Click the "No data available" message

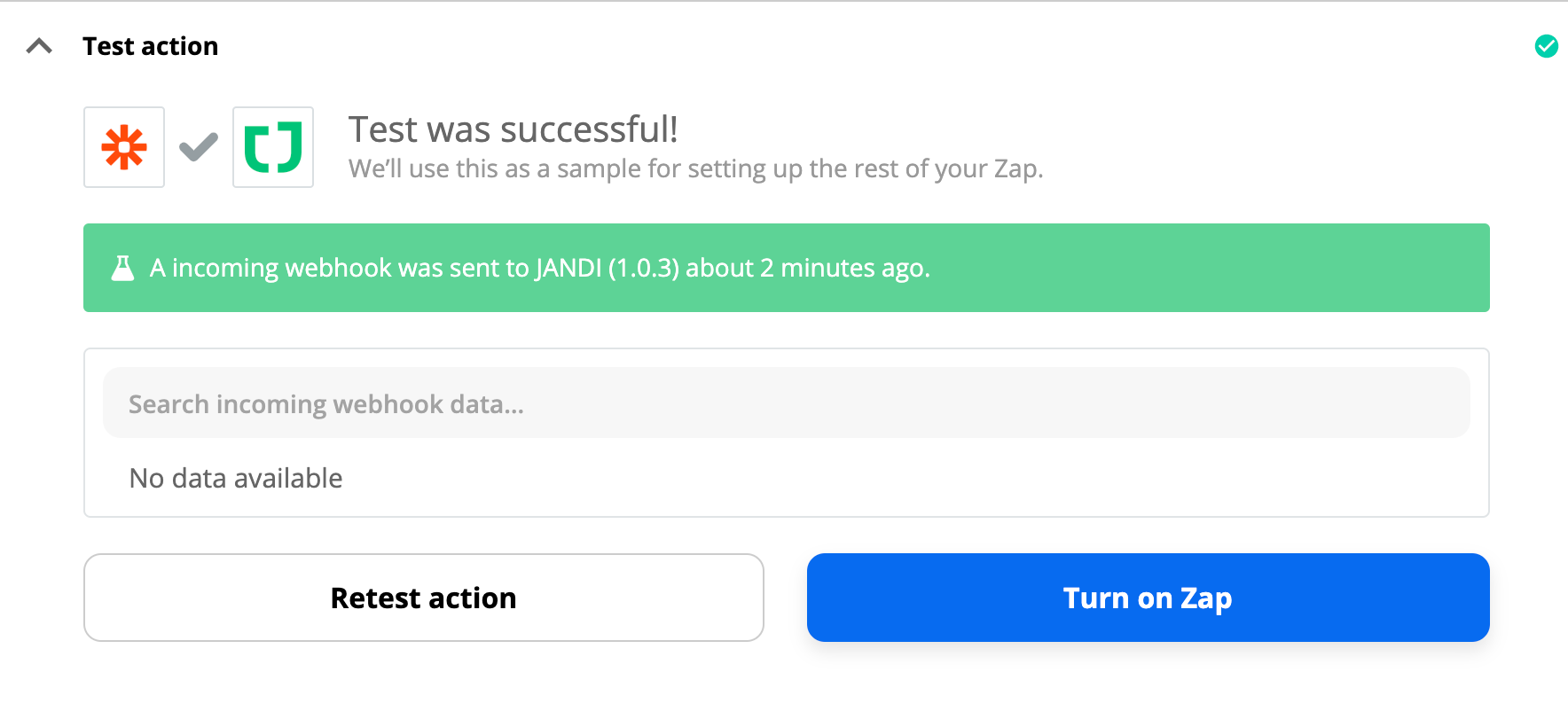click(236, 478)
